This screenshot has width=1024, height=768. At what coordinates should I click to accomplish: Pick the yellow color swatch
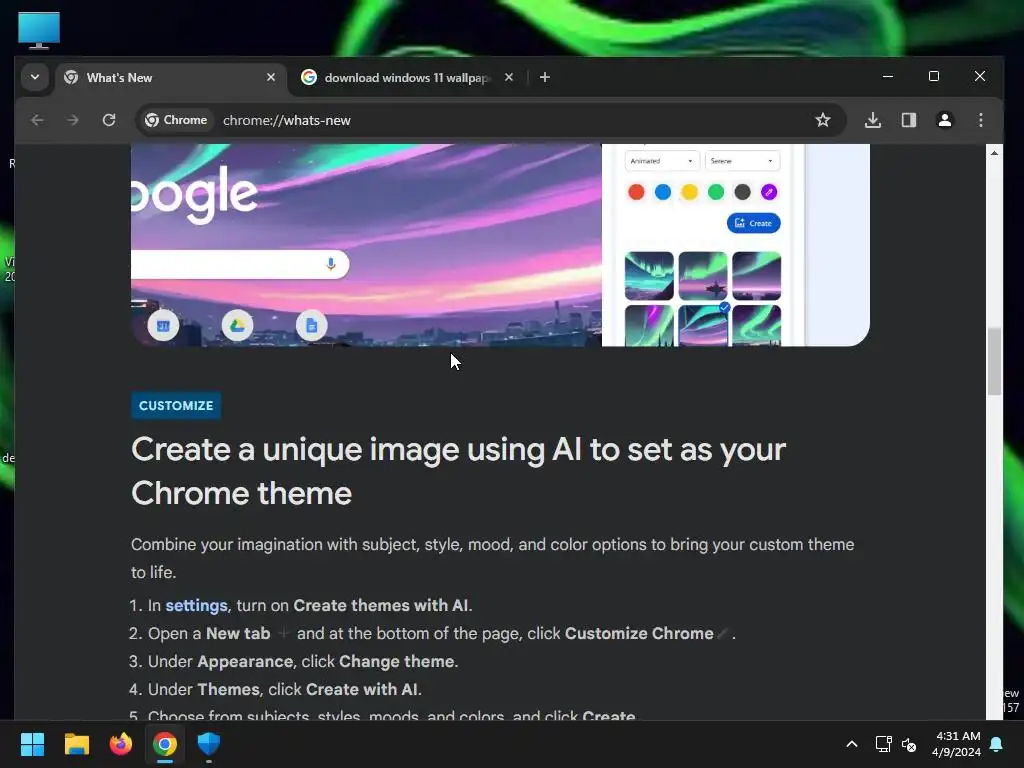point(689,192)
